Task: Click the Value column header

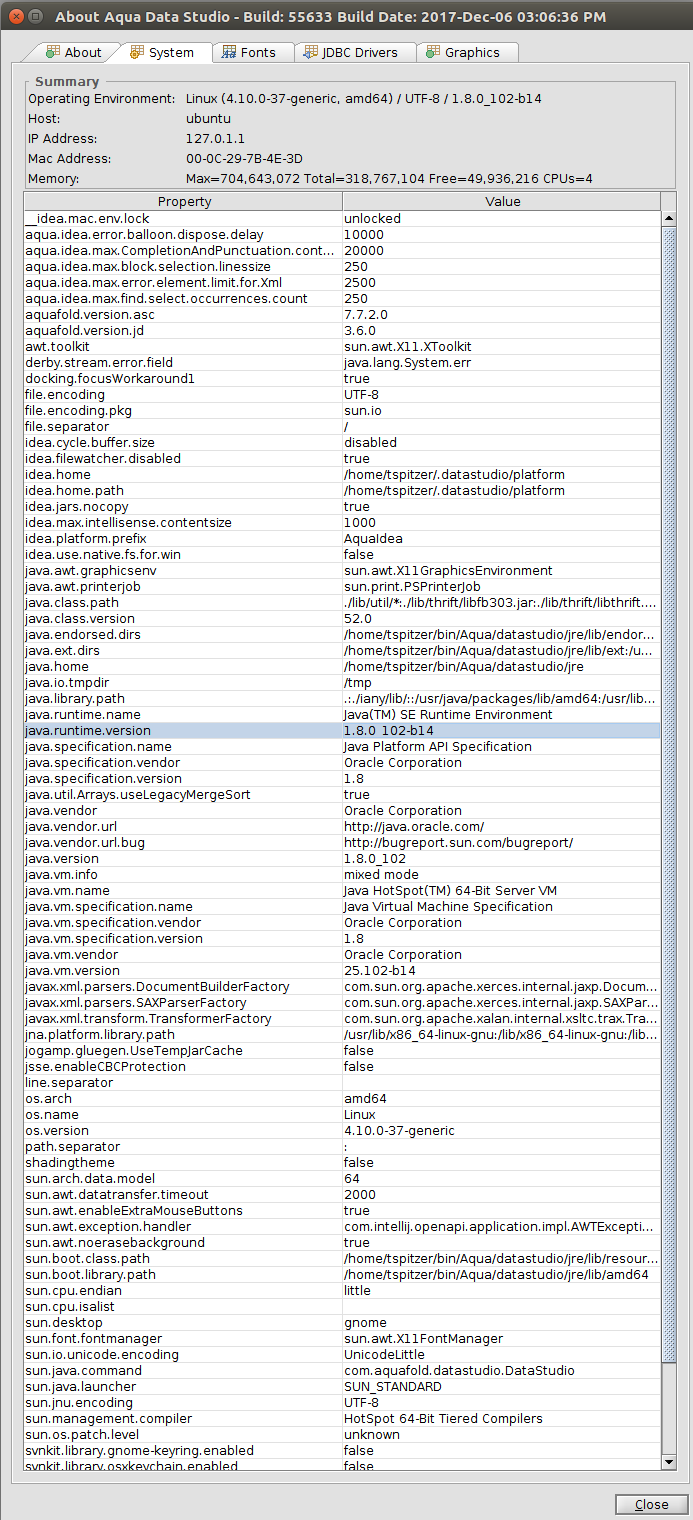Action: coord(502,201)
